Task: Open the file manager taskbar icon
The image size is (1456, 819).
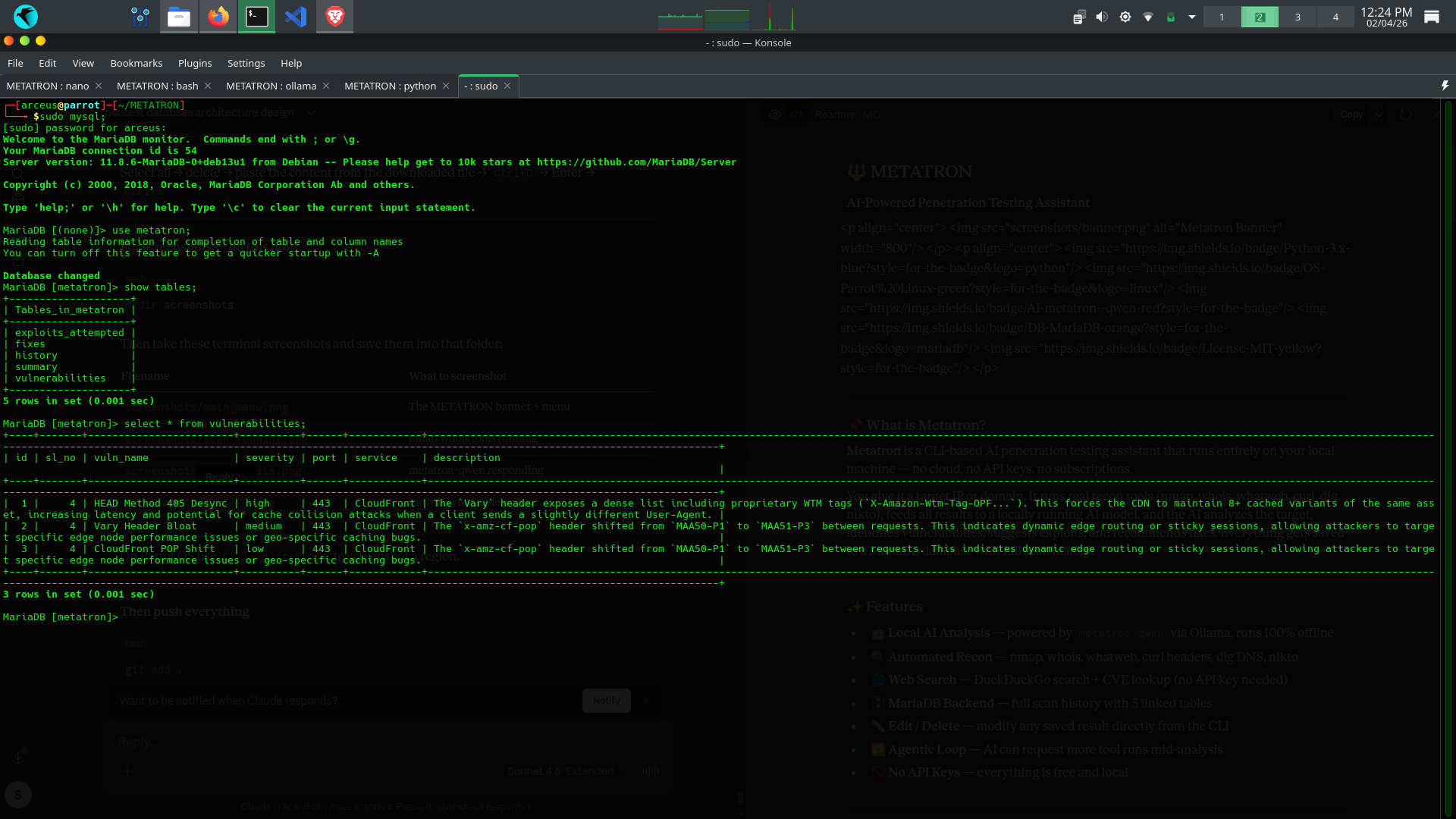Action: pyautogui.click(x=179, y=16)
